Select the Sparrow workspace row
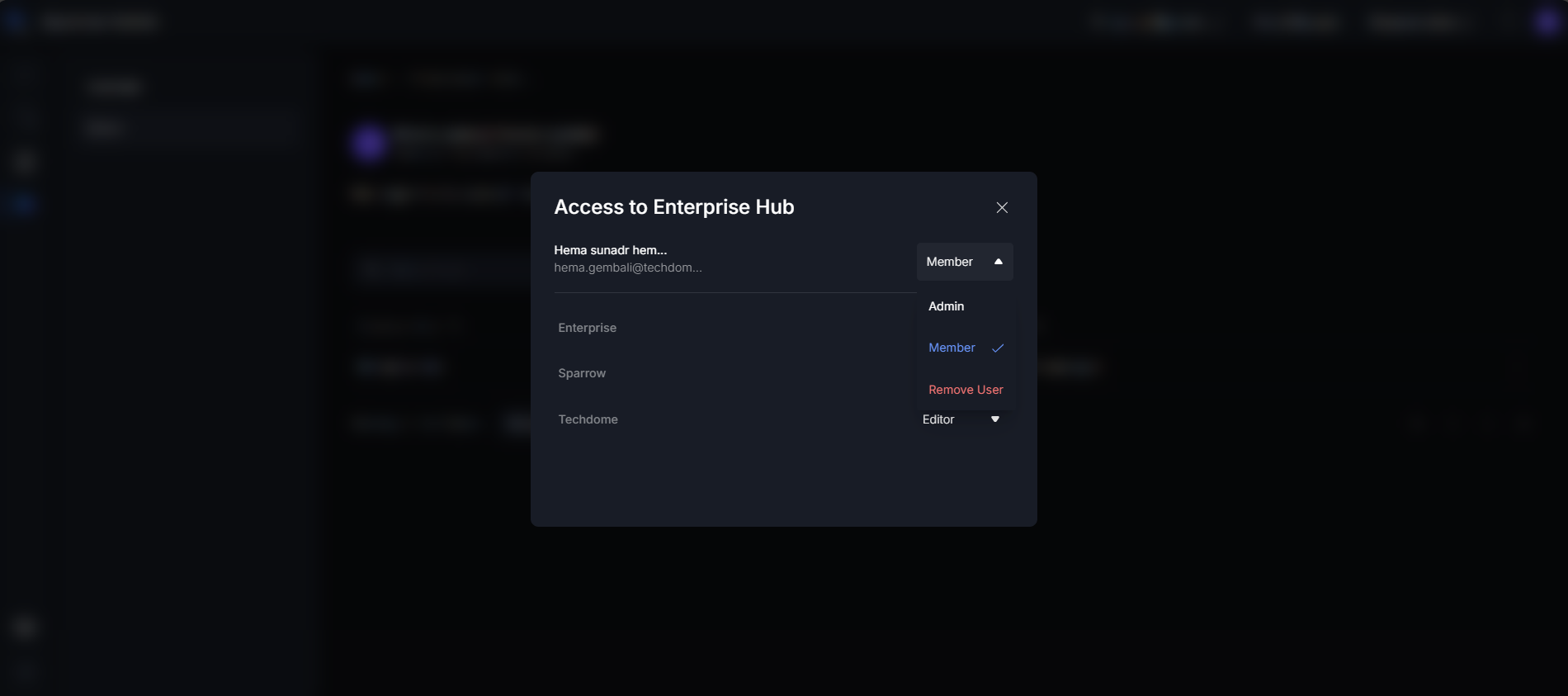 (582, 373)
